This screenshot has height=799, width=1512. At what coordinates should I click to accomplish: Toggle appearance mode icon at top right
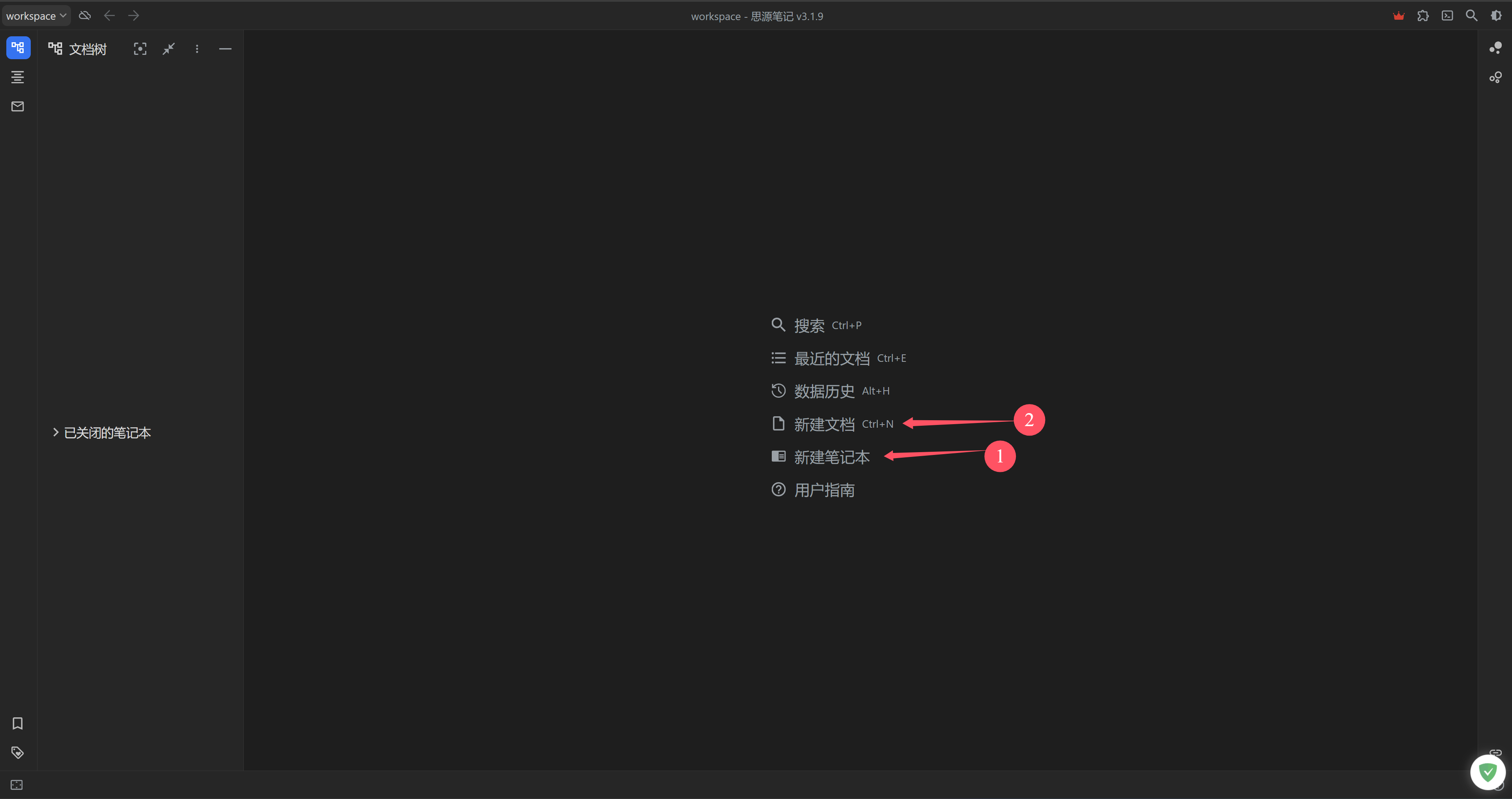point(1495,16)
